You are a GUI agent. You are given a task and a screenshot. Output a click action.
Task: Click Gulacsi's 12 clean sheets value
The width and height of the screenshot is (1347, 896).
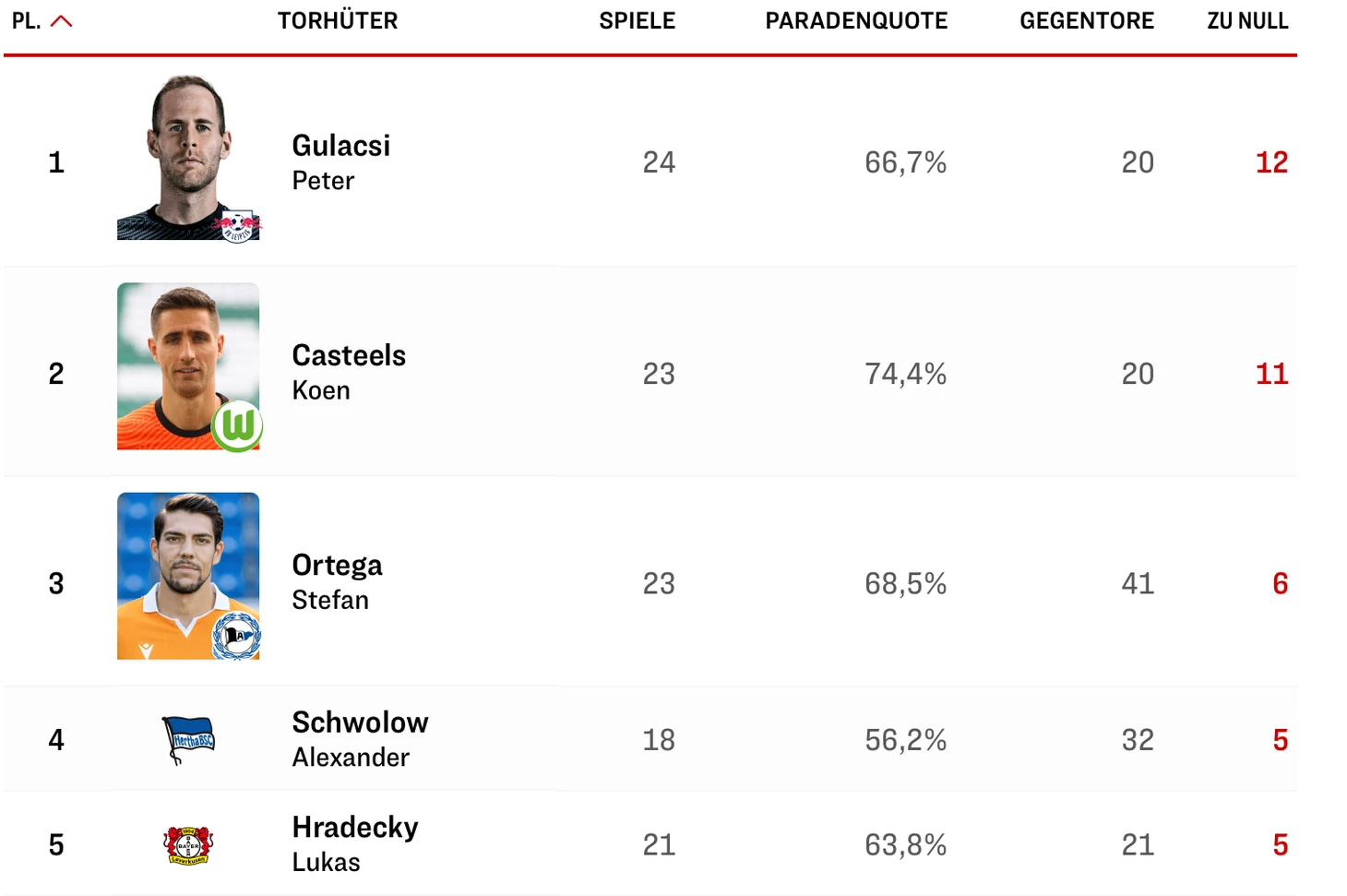click(1270, 162)
